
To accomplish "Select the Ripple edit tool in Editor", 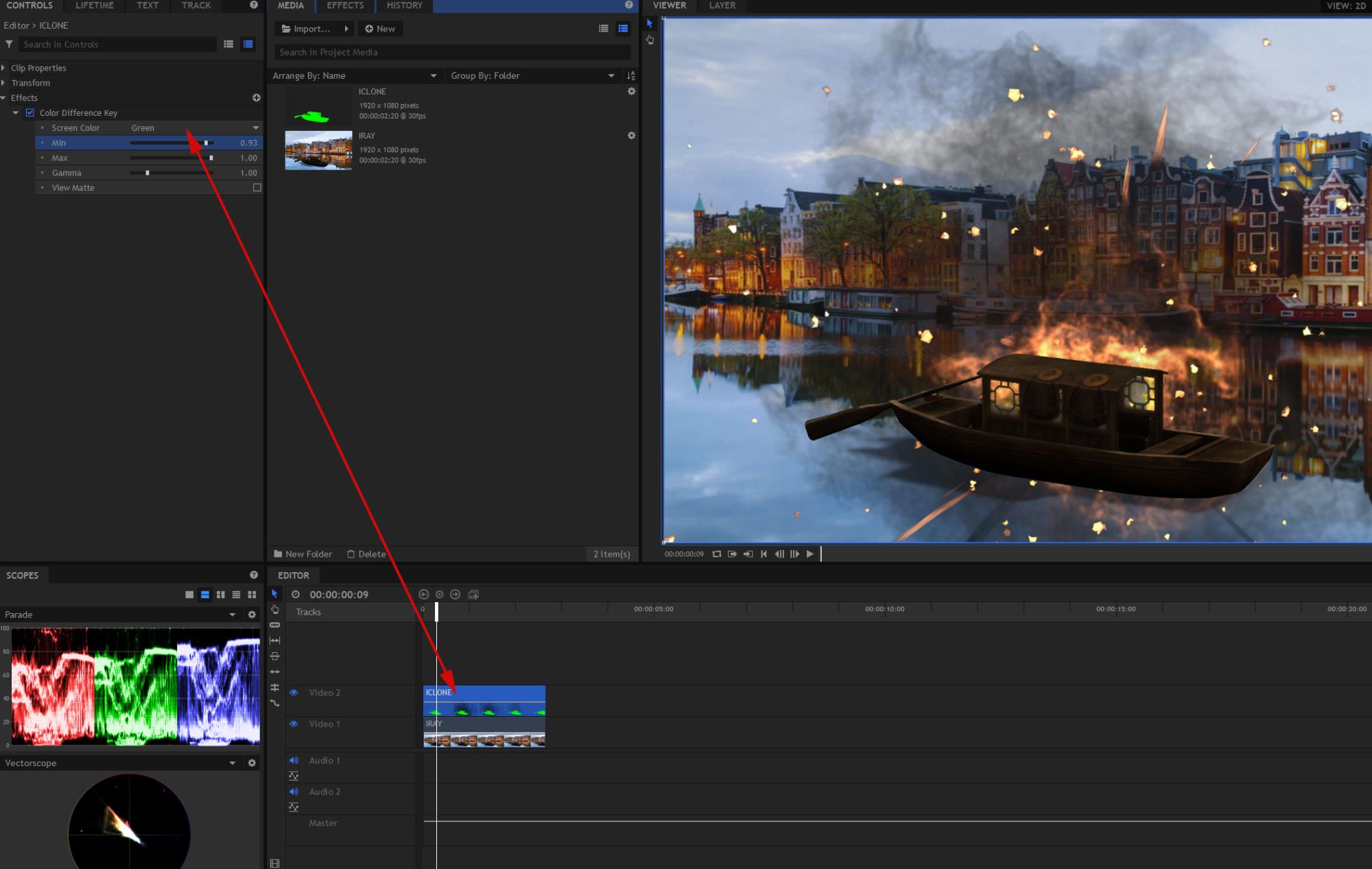I will pyautogui.click(x=274, y=656).
